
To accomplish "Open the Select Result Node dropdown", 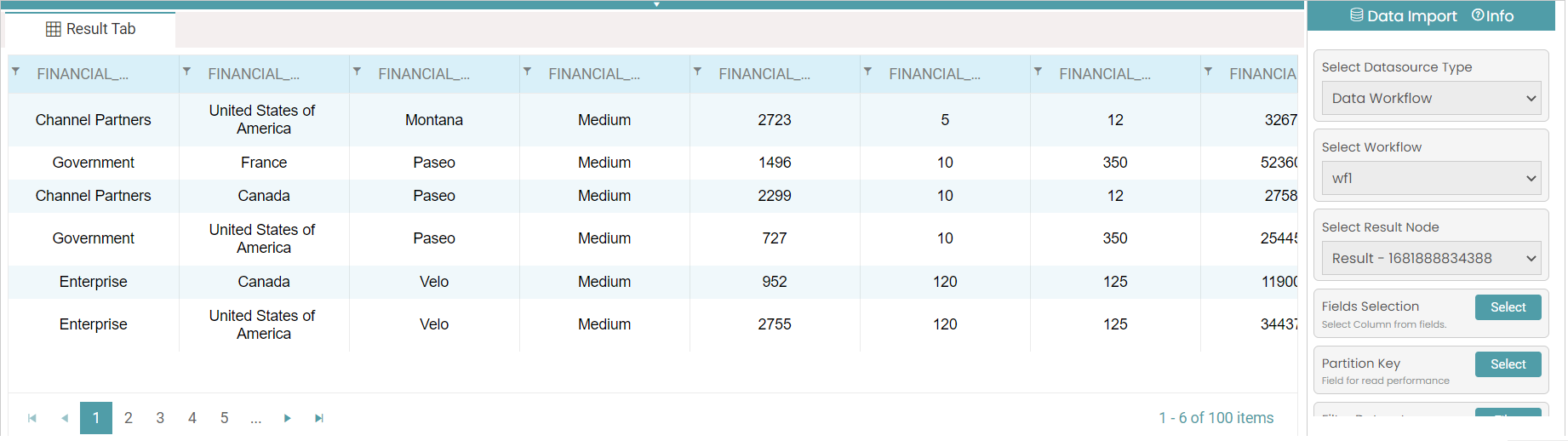I will pos(1431,259).
